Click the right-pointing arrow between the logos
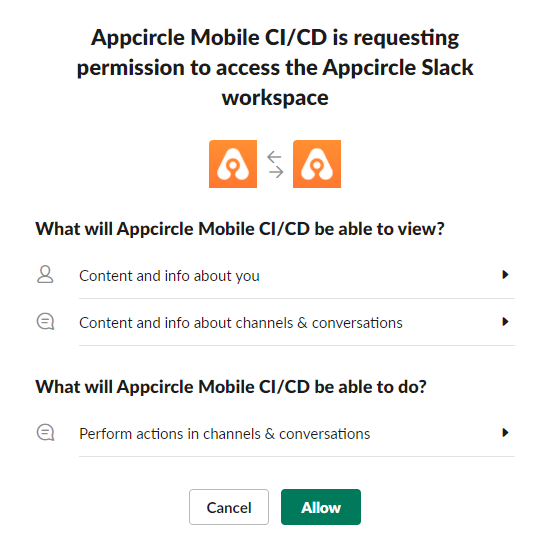This screenshot has width=538, height=552. 276,172
